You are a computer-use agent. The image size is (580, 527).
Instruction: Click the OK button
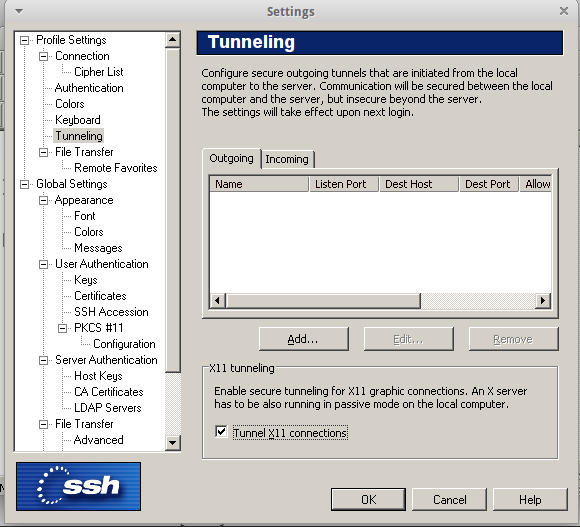click(368, 500)
